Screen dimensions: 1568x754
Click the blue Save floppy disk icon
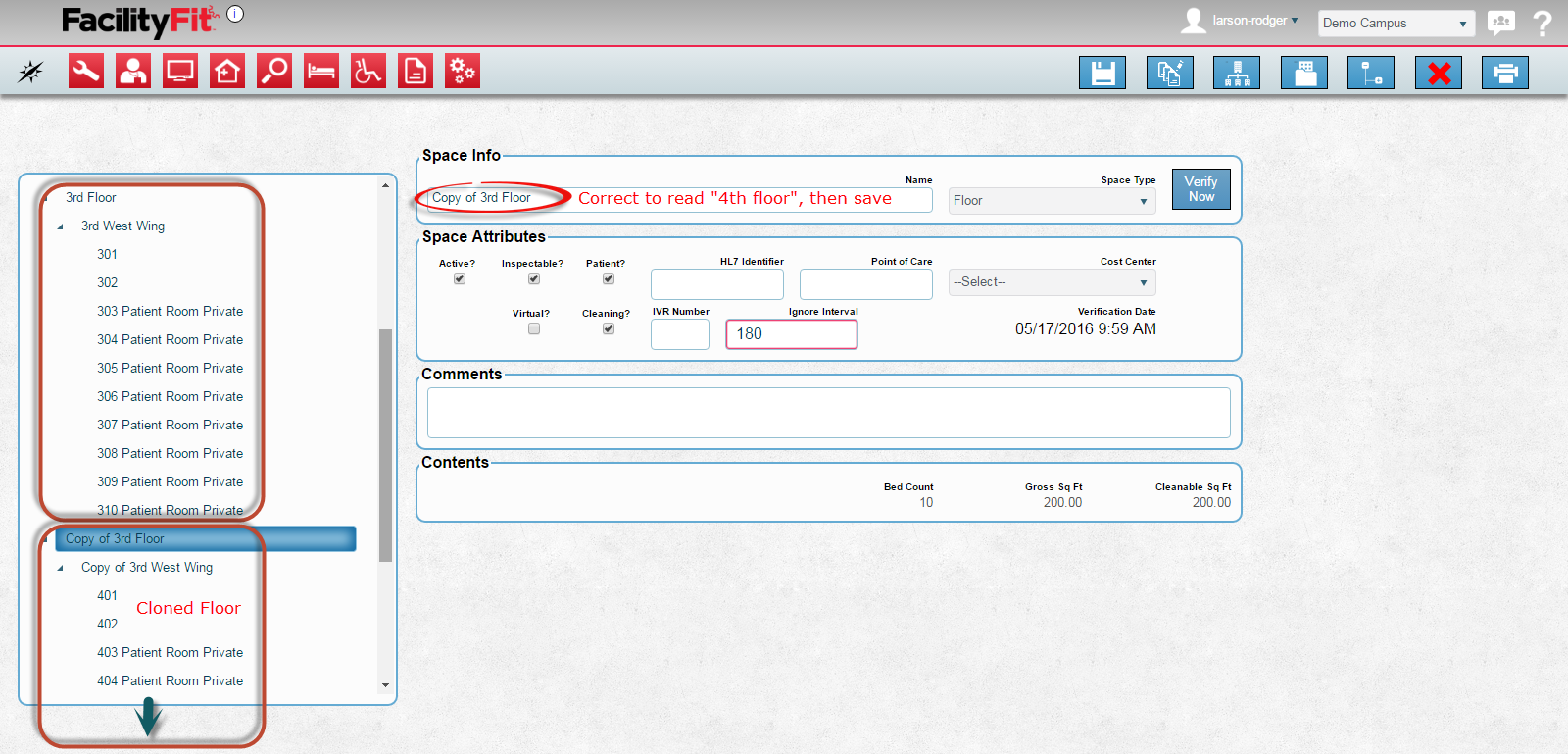click(x=1102, y=73)
